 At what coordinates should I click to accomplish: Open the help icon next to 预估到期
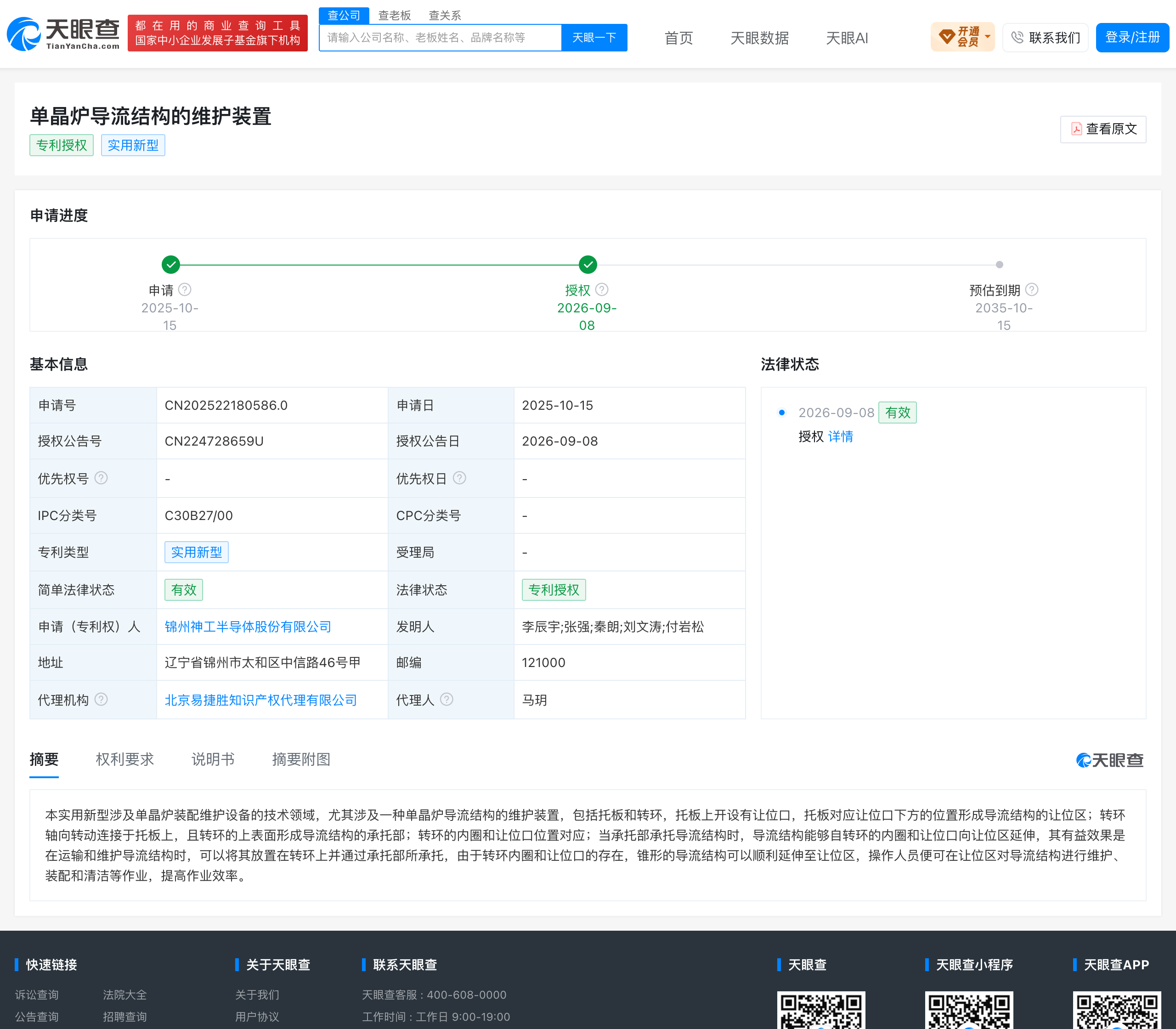click(x=1032, y=289)
